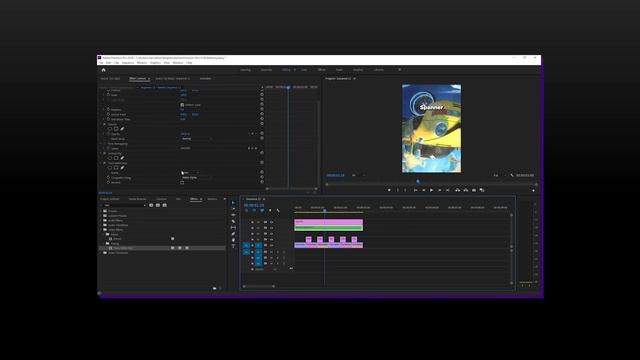The height and width of the screenshot is (360, 640).
Task: Select the Slip tool
Action: pos(233,227)
